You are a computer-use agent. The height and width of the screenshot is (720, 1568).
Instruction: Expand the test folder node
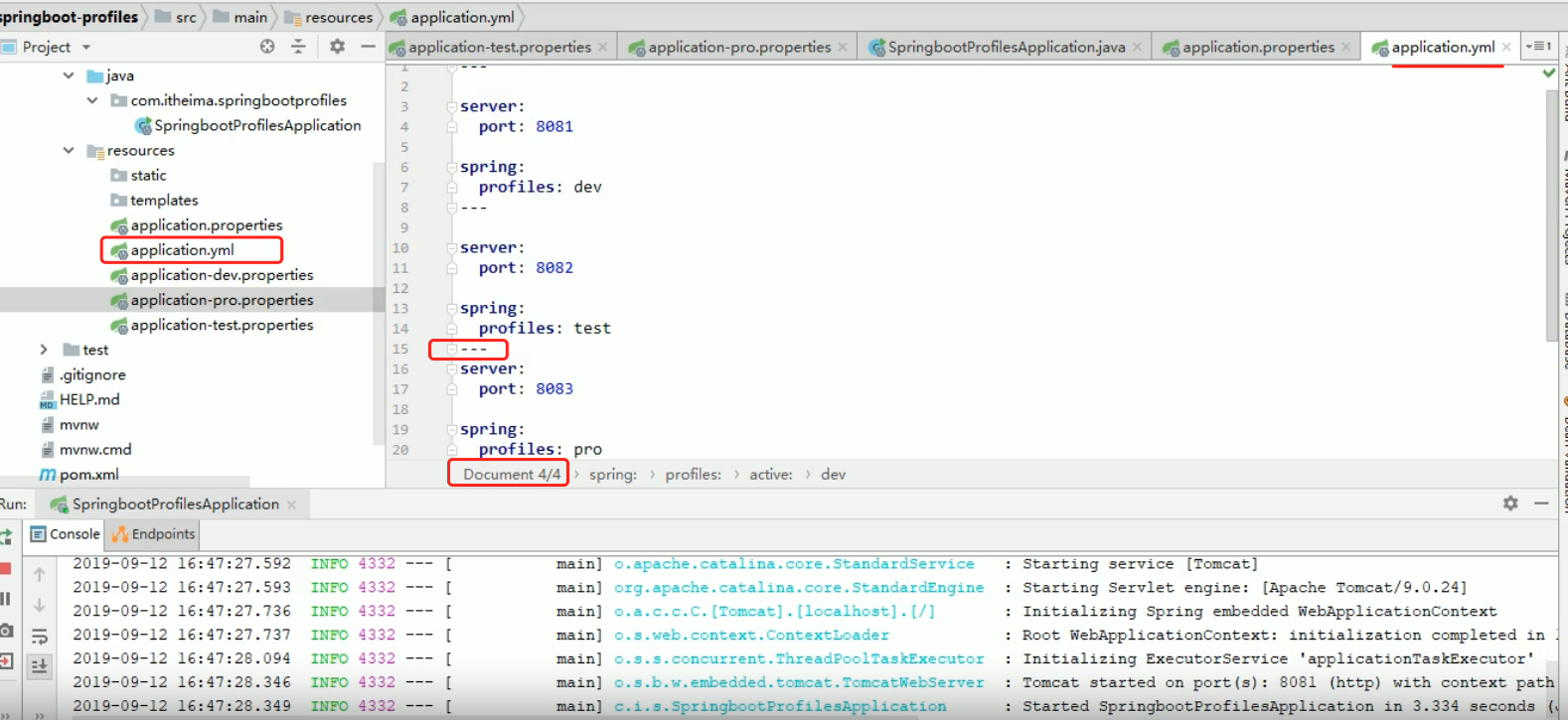[x=44, y=350]
